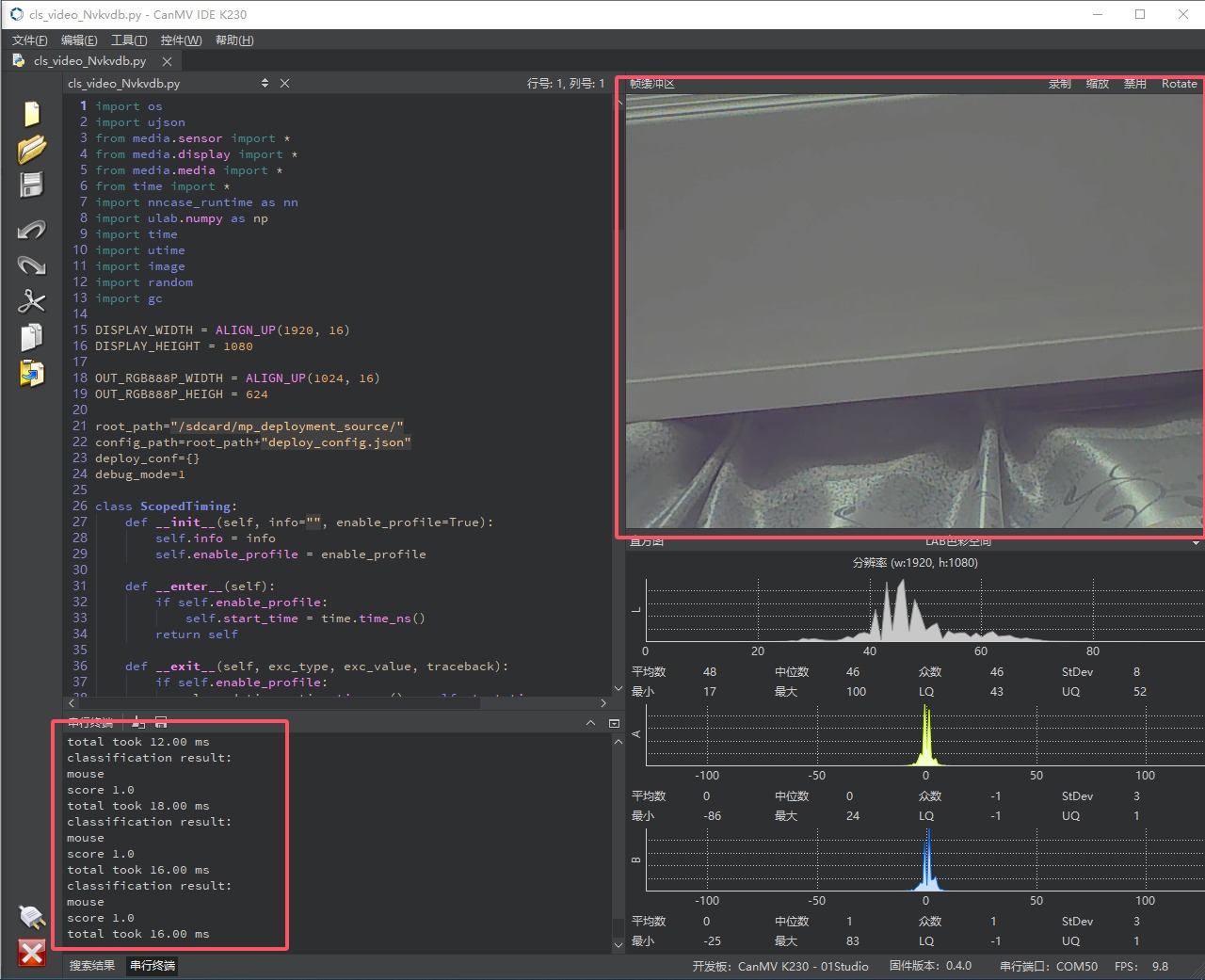Viewport: 1205px width, 980px height.
Task: Save the script using the floppy icon
Action: point(31,185)
